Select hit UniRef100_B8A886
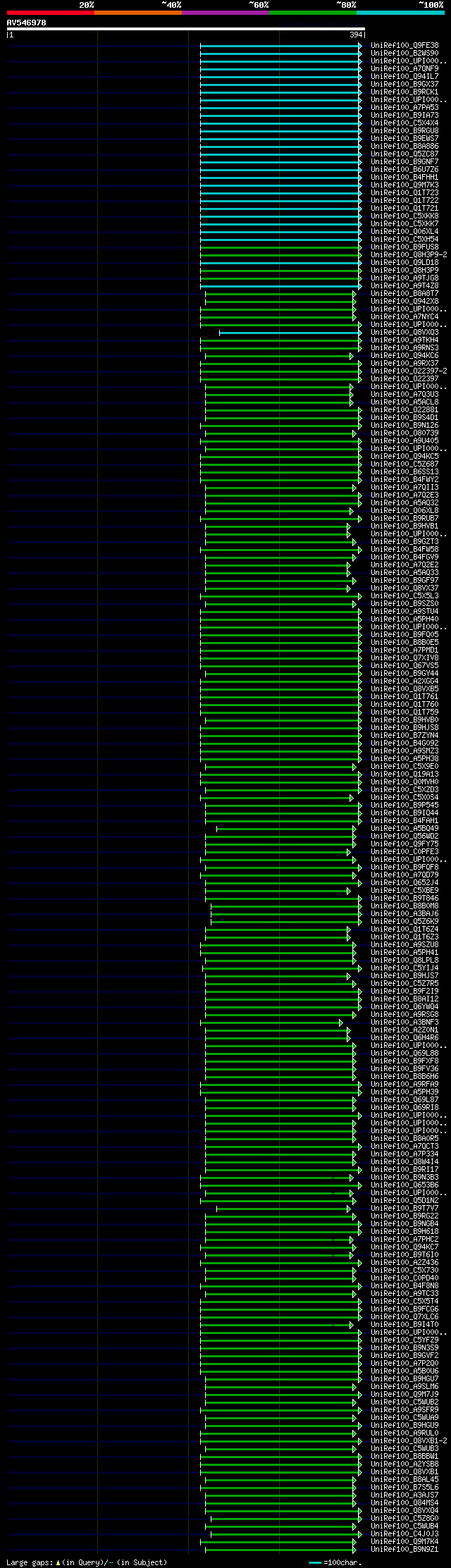This screenshot has height=1568, width=451. [404, 147]
